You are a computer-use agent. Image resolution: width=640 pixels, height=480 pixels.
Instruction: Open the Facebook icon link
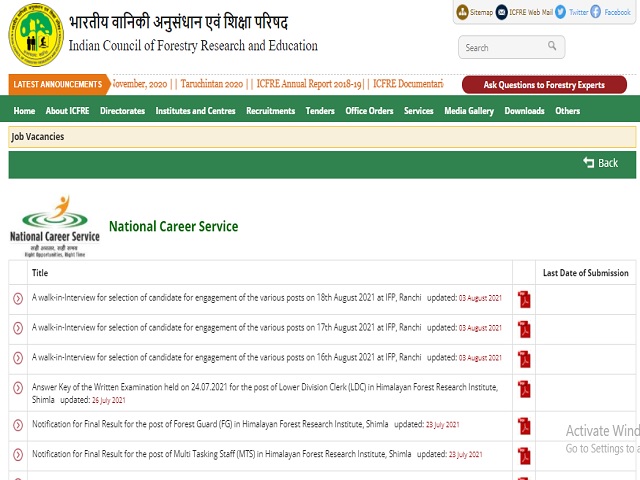point(597,12)
